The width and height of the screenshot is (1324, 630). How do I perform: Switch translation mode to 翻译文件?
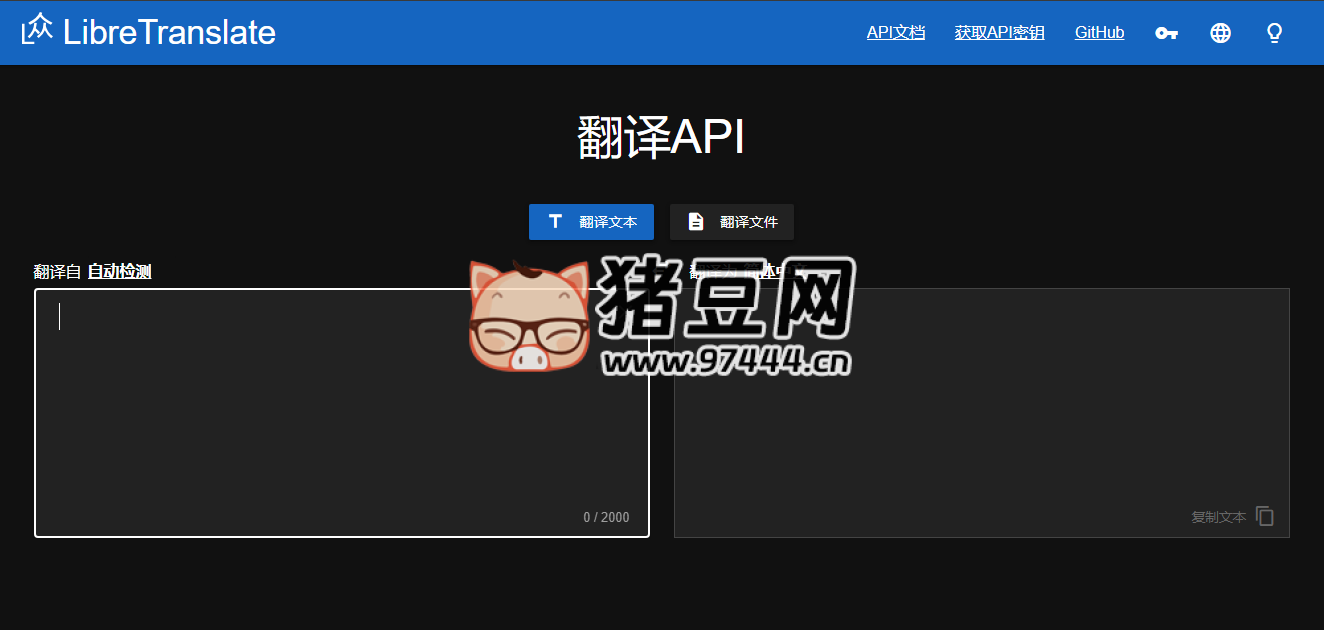[x=731, y=221]
